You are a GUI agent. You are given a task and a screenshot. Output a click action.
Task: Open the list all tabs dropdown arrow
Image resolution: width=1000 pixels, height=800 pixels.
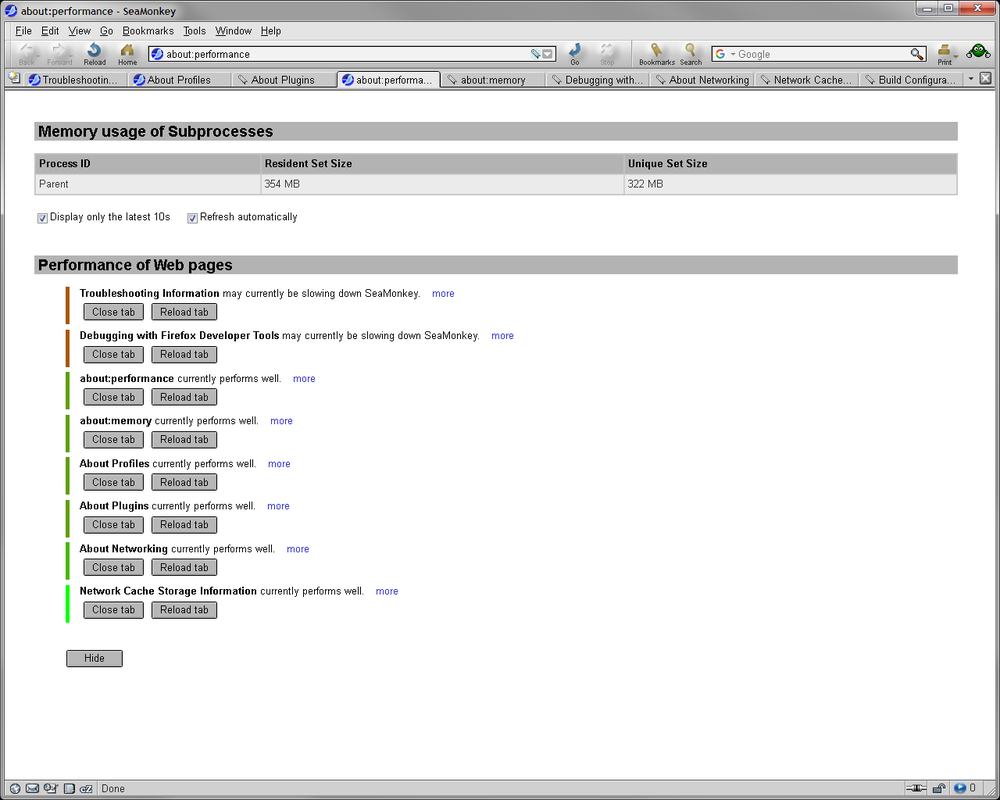click(x=971, y=78)
